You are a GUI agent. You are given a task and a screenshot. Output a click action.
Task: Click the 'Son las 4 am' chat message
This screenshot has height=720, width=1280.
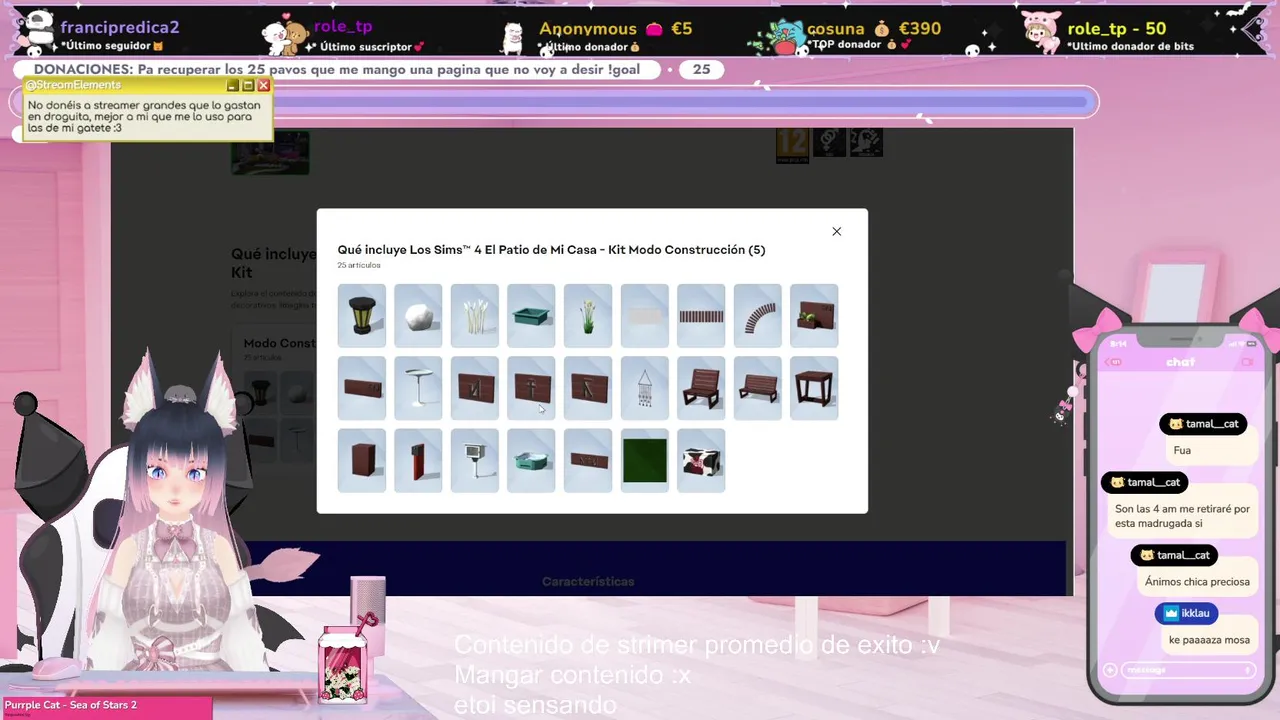pos(1182,516)
